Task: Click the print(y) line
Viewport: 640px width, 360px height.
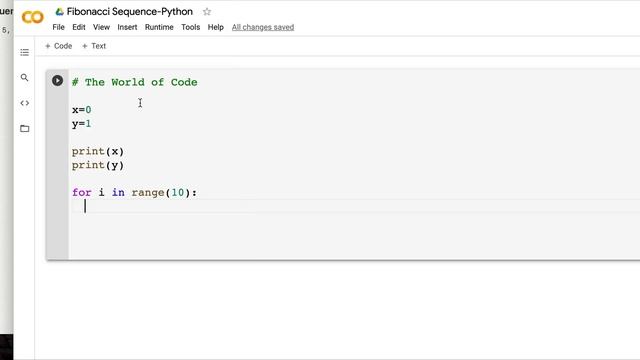Action: tap(98, 165)
